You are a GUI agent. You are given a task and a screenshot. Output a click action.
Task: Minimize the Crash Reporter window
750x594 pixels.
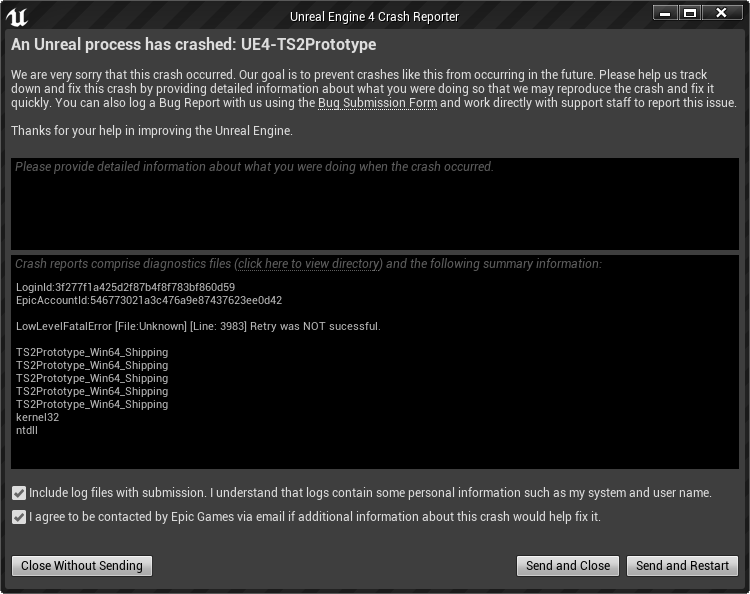[x=664, y=13]
